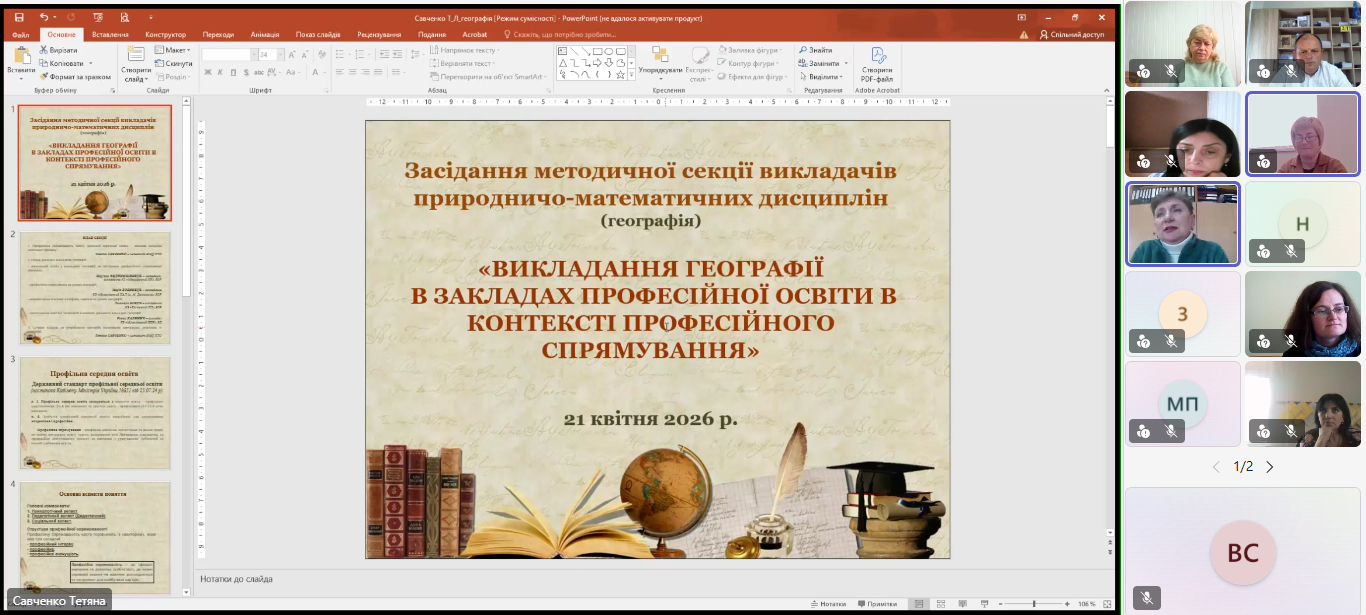
Task: Toggle Normal view button in status bar
Action: click(x=919, y=604)
